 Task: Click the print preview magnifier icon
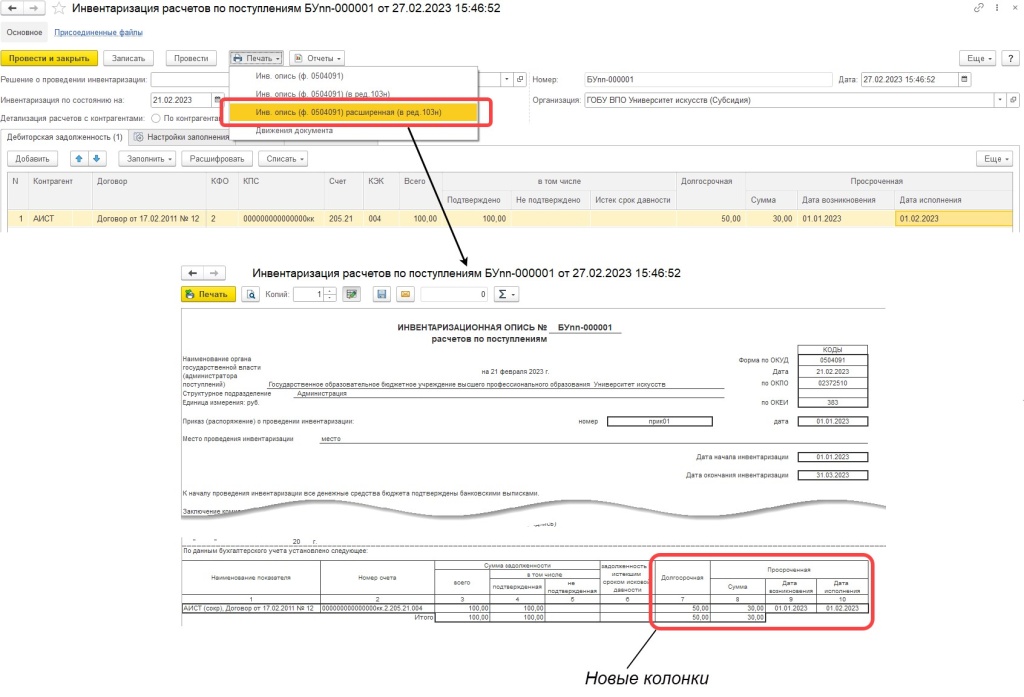click(x=251, y=294)
